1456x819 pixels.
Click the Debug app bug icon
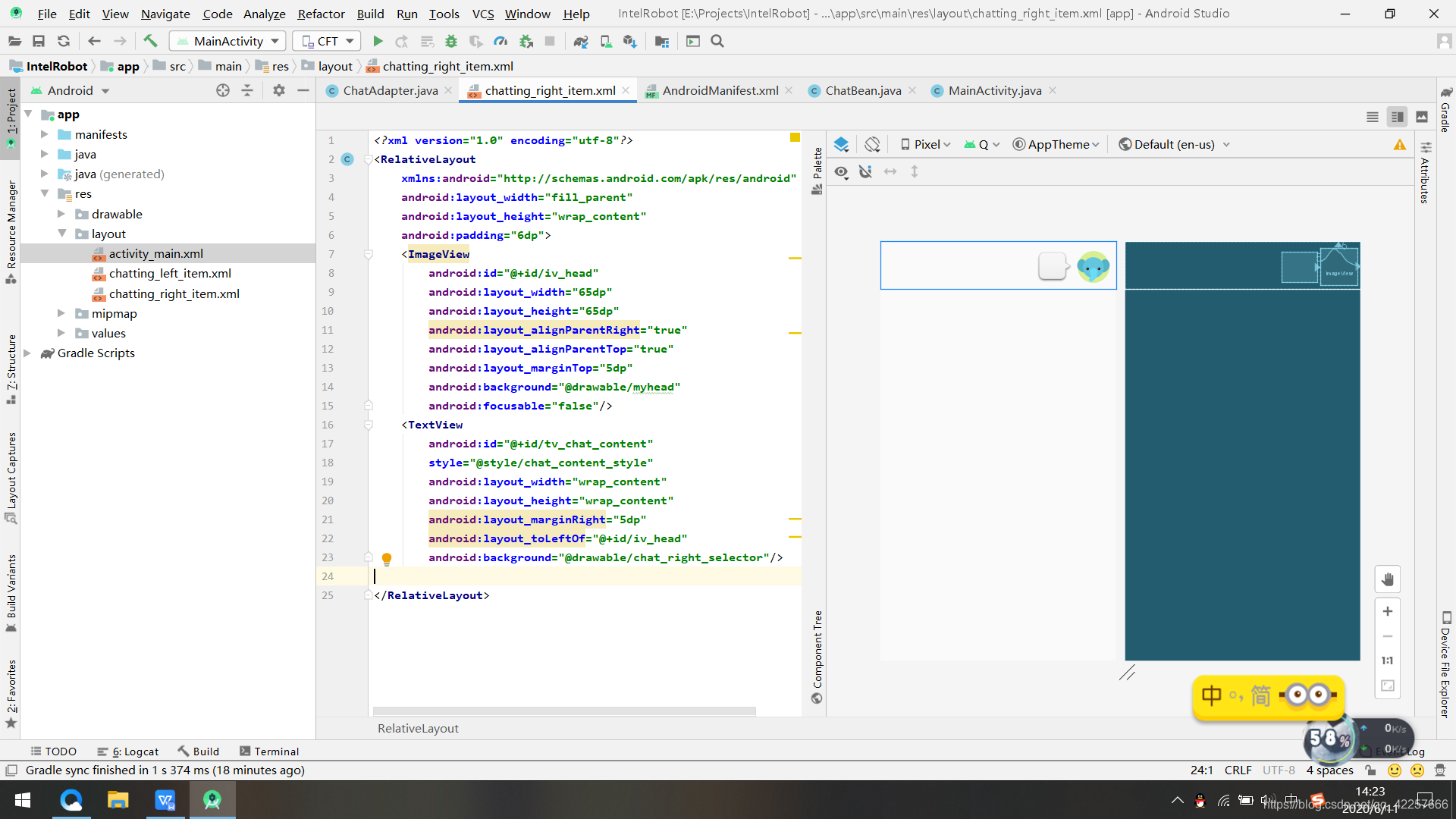pyautogui.click(x=451, y=41)
